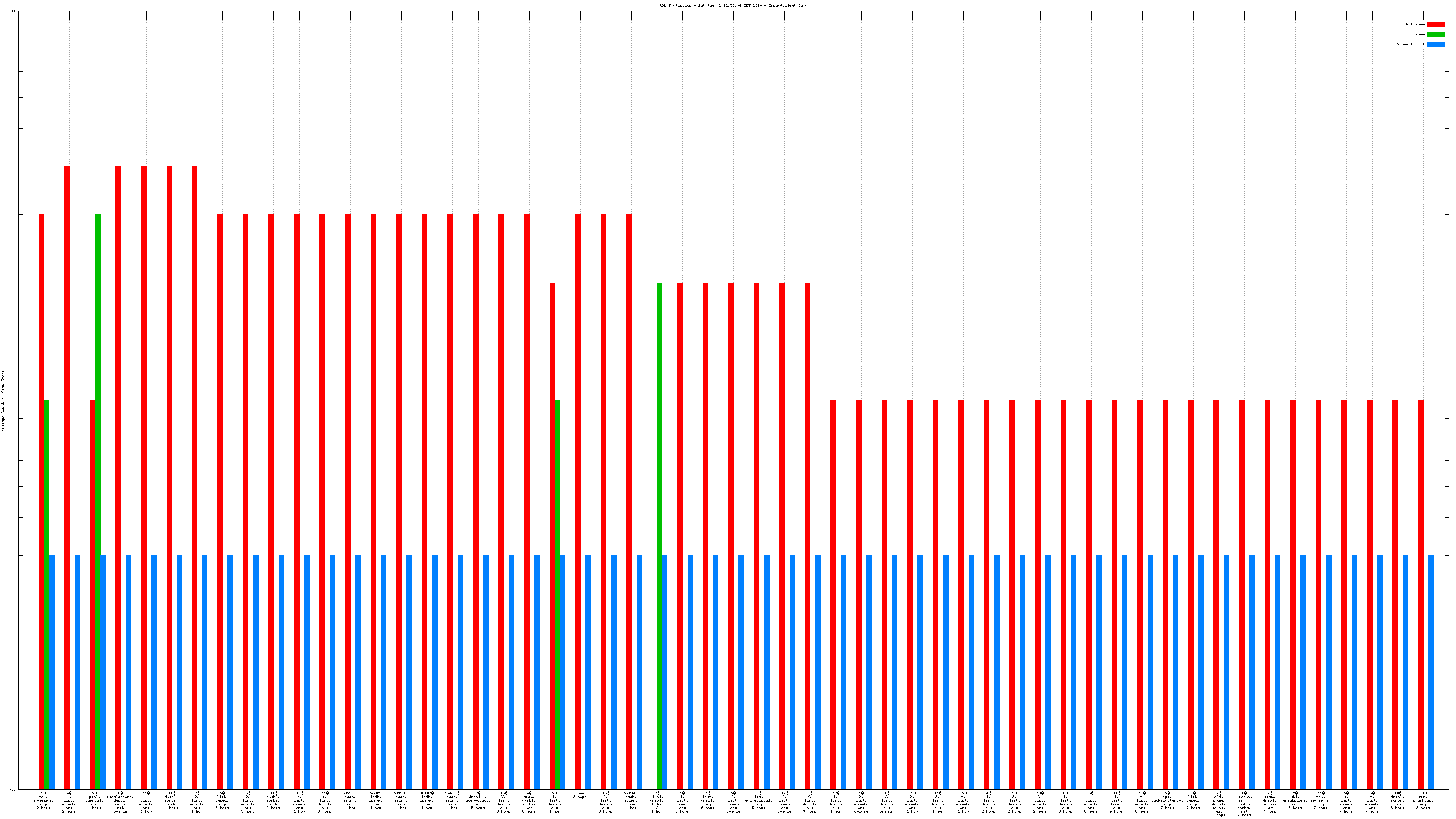Click the chart title RBL Statistics
1456x819 pixels.
733,5
